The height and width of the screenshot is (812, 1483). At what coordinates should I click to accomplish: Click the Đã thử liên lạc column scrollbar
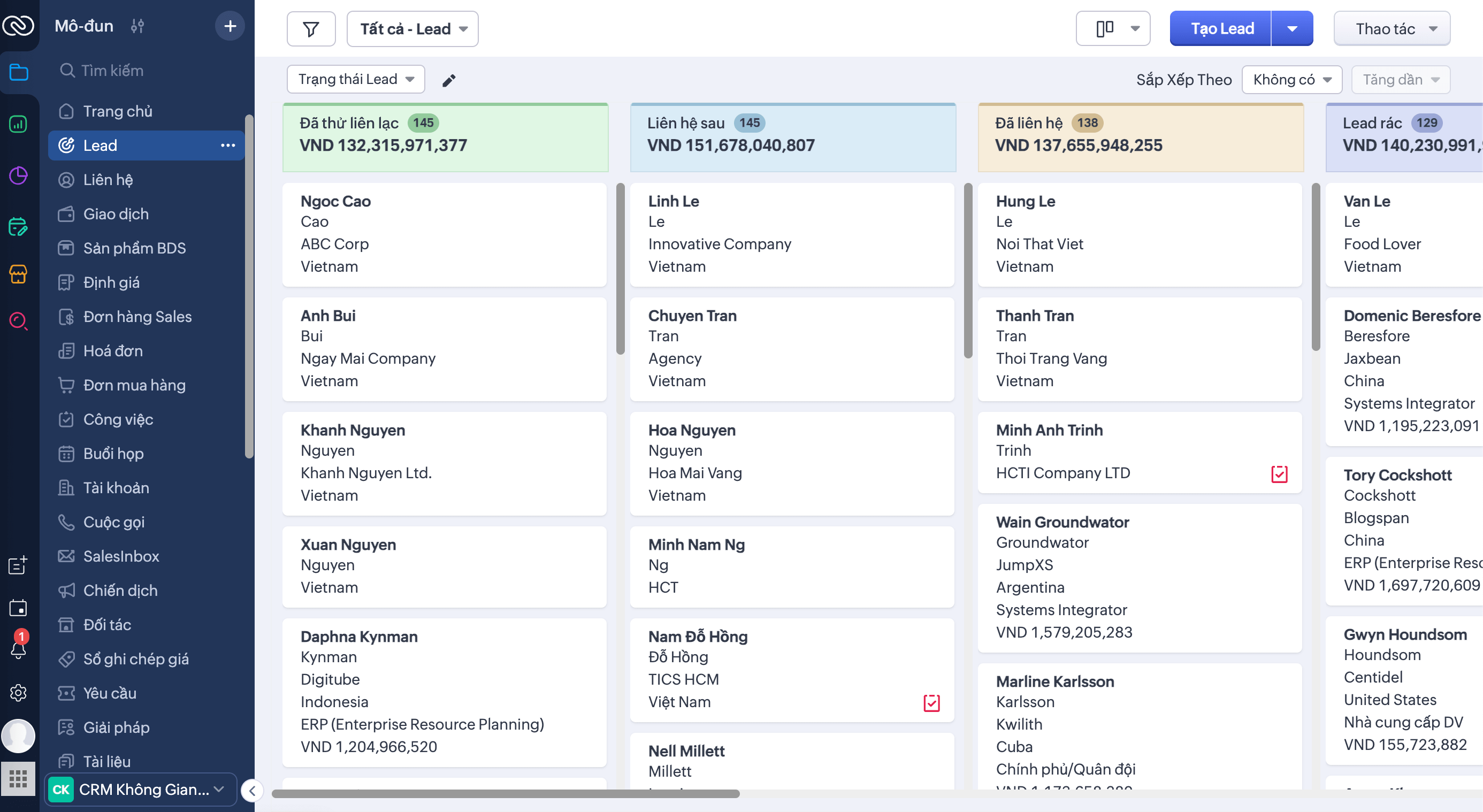(x=620, y=269)
